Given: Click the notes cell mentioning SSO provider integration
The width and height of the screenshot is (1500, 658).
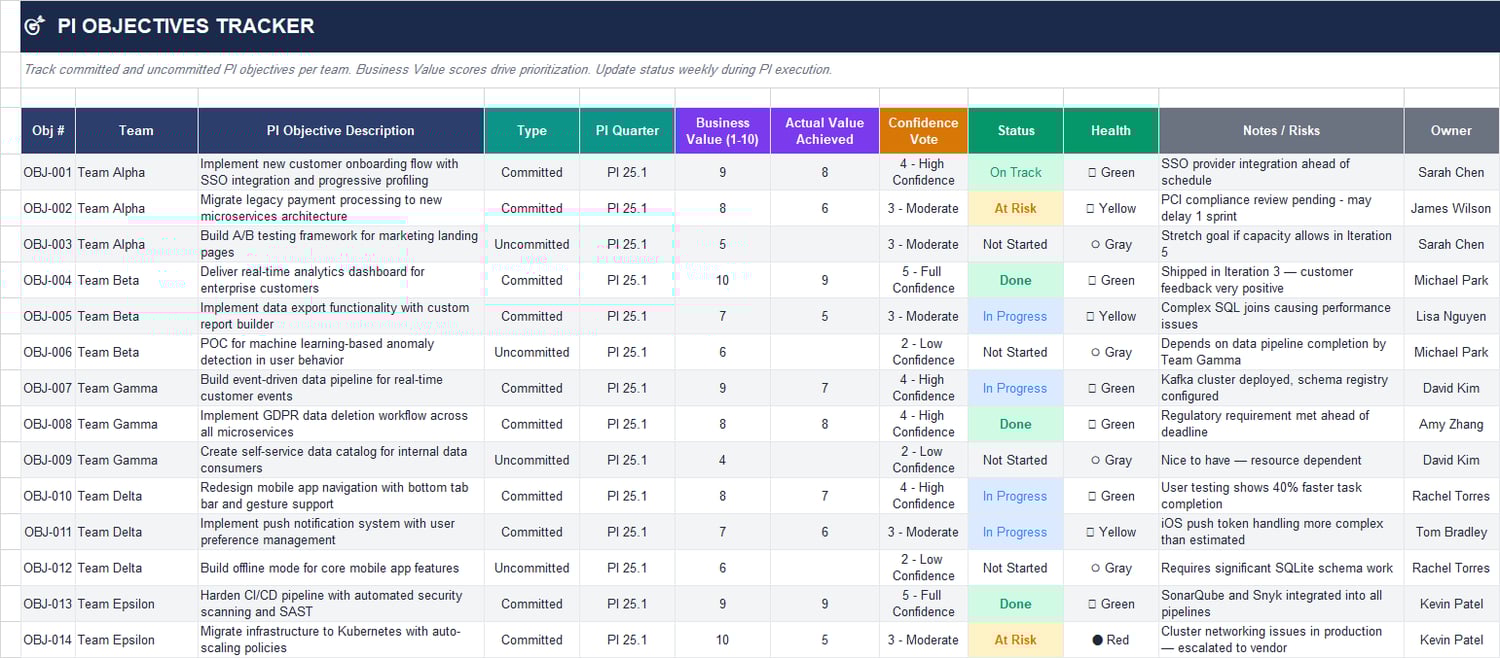Looking at the screenshot, I should (x=1280, y=171).
